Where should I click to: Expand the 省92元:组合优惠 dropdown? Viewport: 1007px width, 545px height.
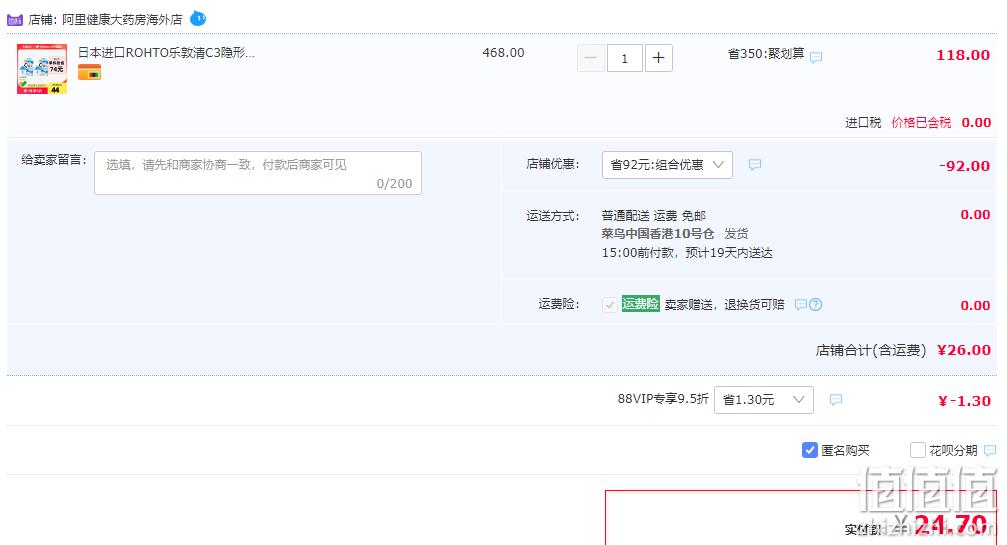click(667, 165)
